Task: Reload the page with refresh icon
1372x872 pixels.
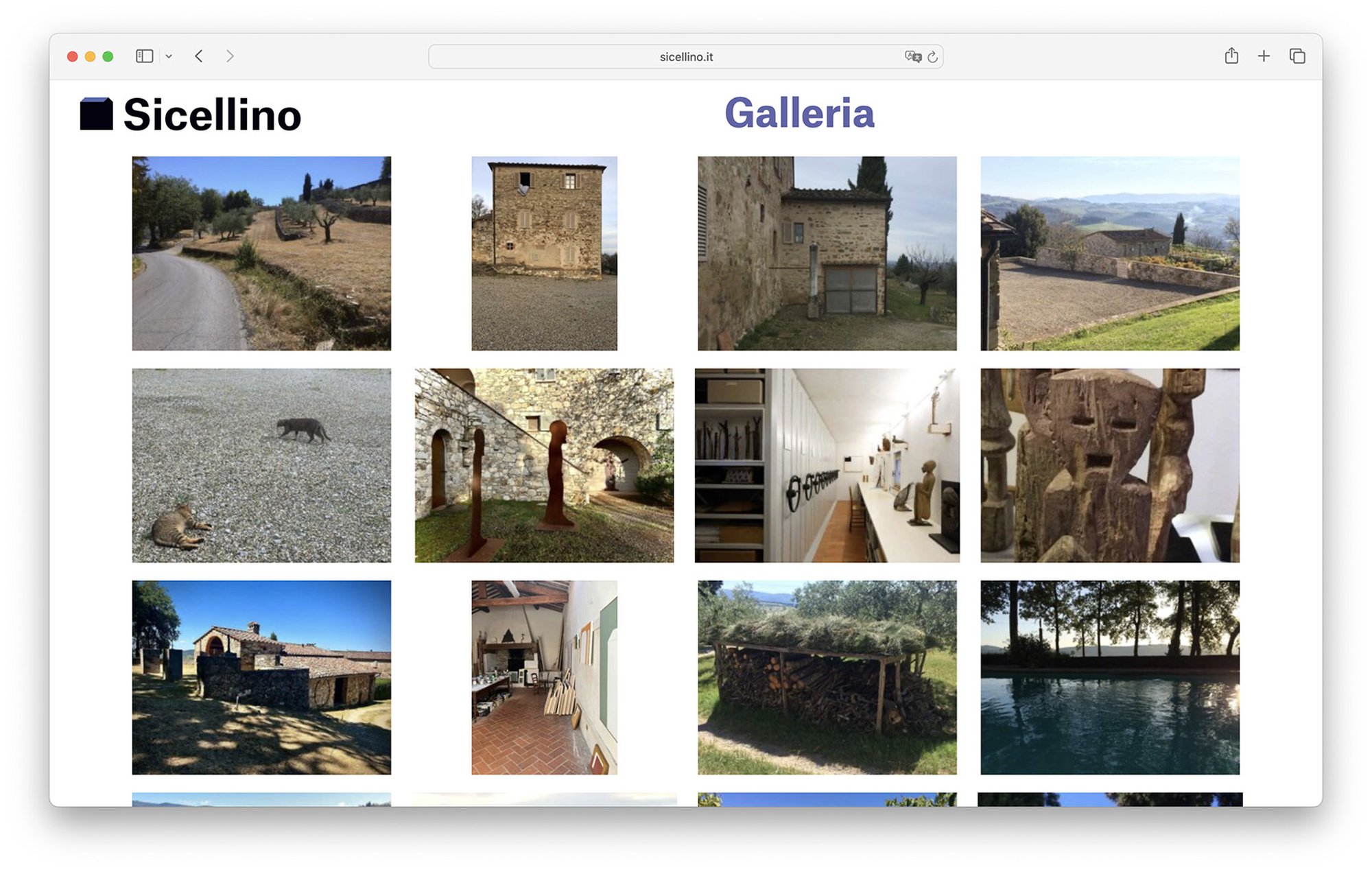Action: point(933,57)
